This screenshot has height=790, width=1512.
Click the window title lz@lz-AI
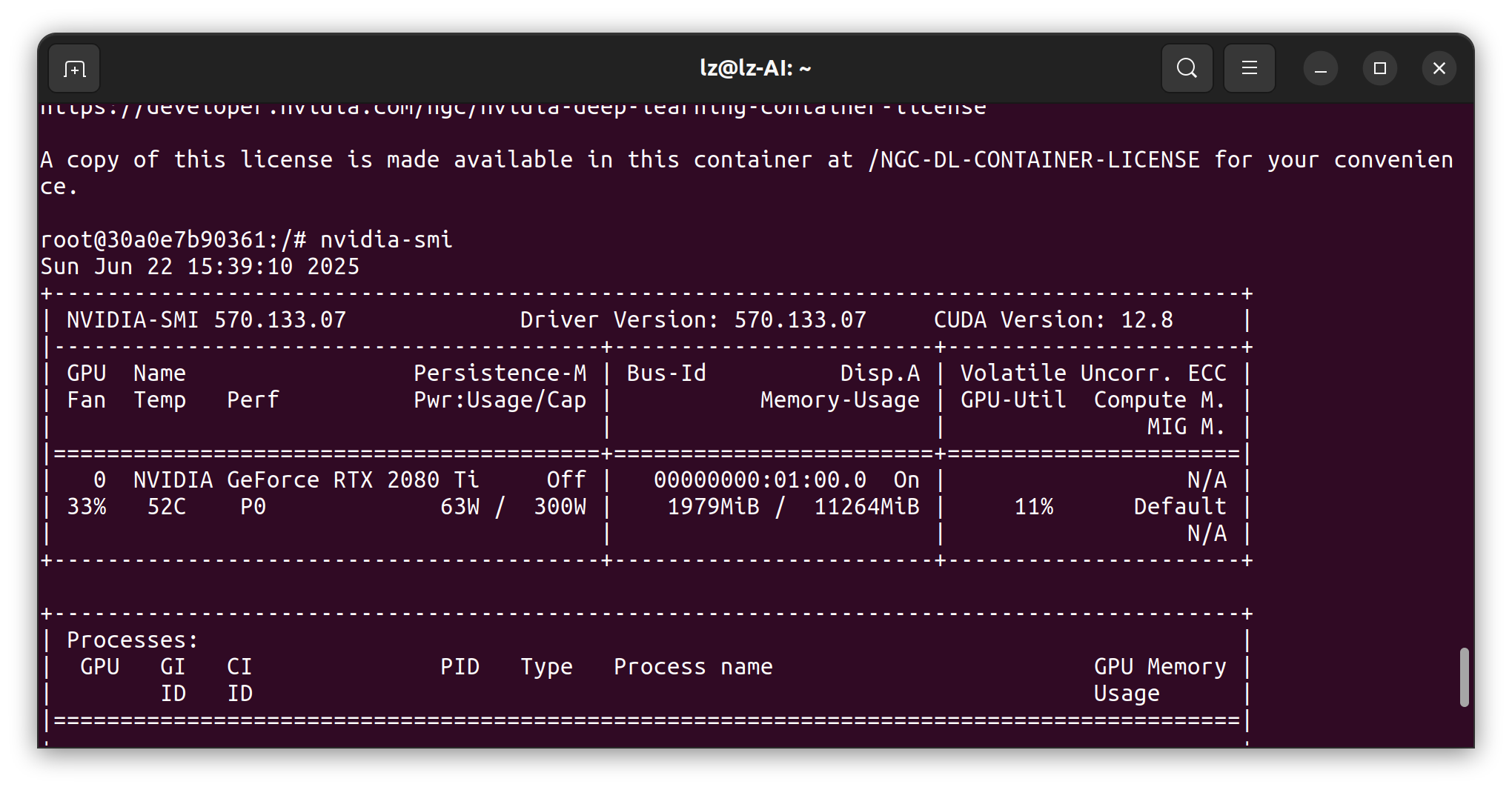click(x=755, y=67)
